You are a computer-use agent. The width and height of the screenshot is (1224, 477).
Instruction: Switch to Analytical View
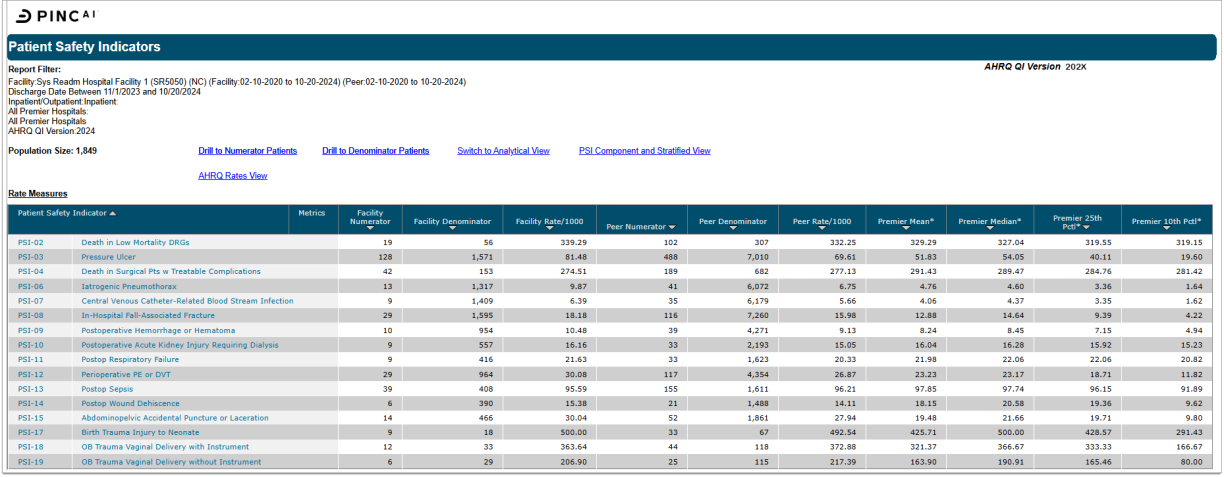click(x=503, y=151)
